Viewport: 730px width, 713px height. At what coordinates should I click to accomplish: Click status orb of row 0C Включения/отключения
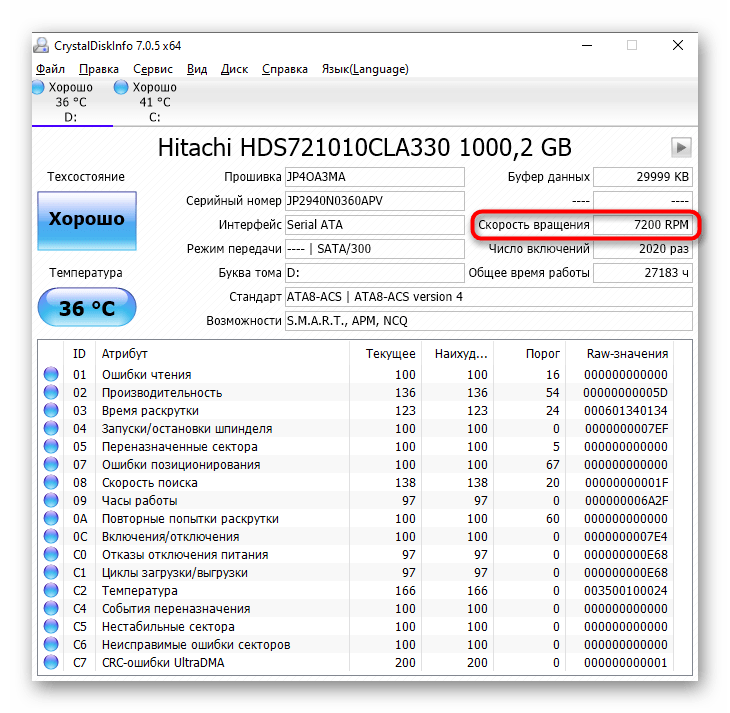(x=51, y=536)
